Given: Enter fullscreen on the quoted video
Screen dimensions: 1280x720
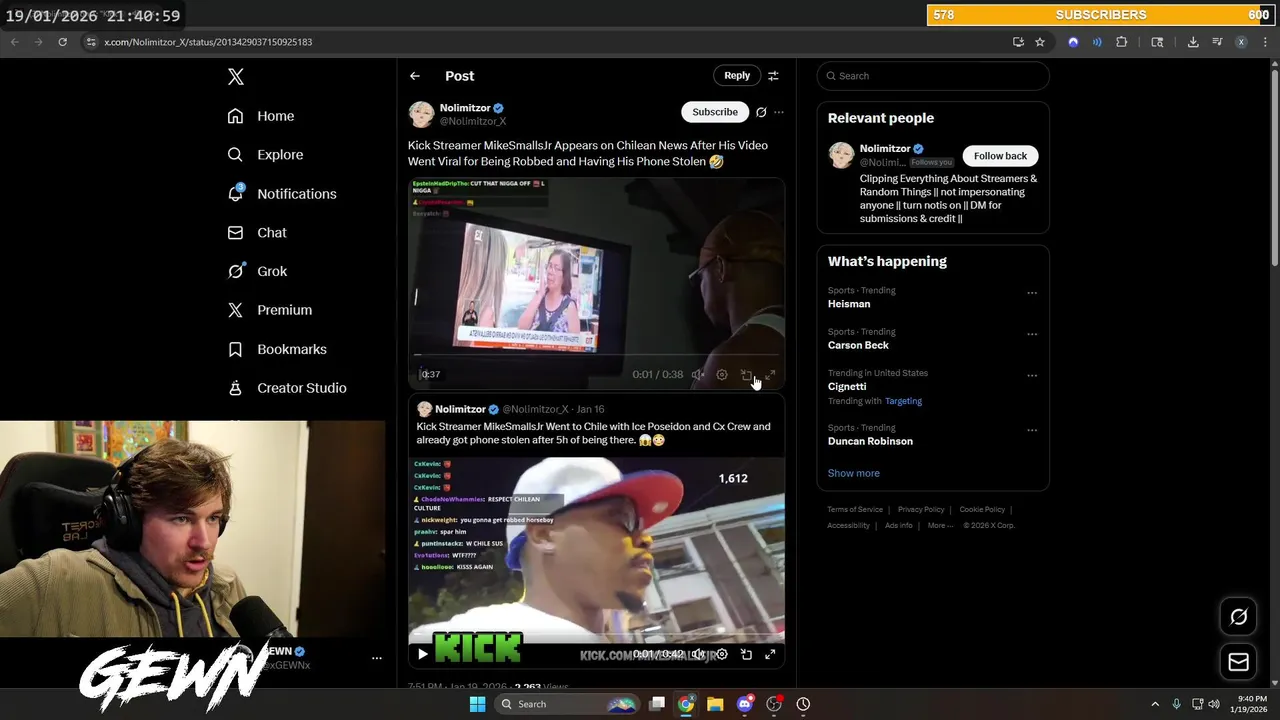Looking at the screenshot, I should coord(770,654).
